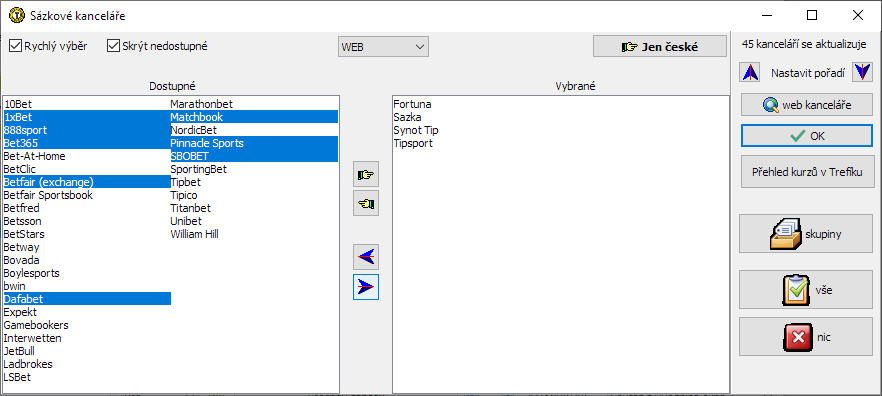The width and height of the screenshot is (882, 396).
Task: Select 888sport in available list
Action: point(87,130)
